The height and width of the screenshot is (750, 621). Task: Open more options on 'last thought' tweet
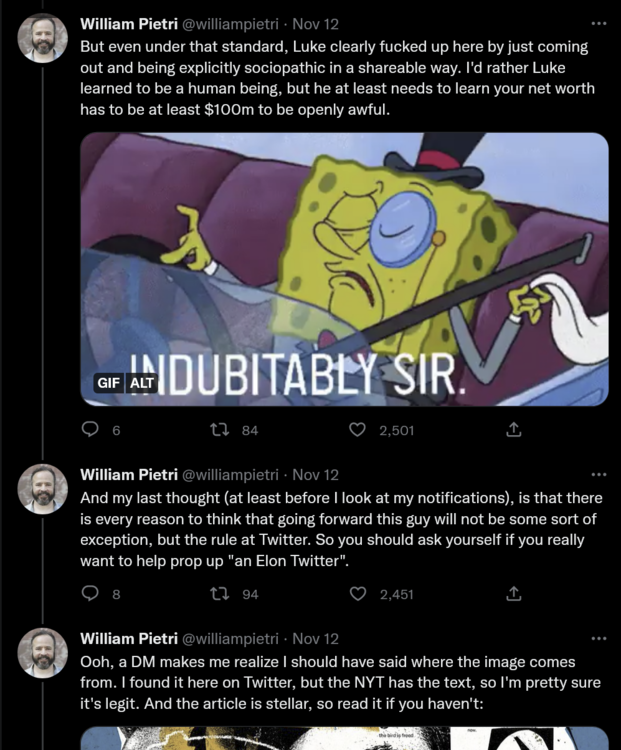tap(599, 474)
